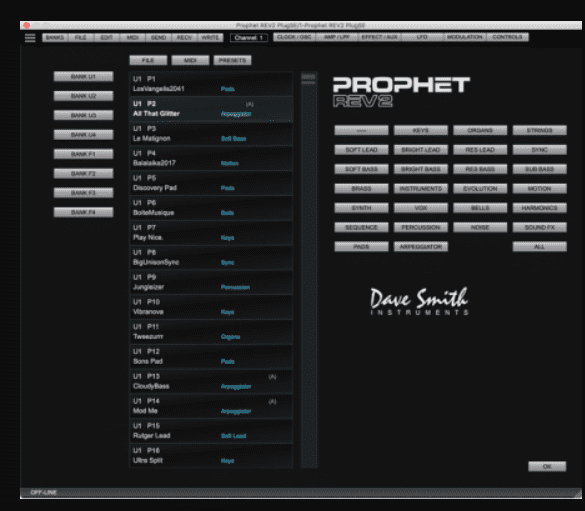
Task: Select preset U1 P4 Balalaika2017
Action: (x=211, y=158)
